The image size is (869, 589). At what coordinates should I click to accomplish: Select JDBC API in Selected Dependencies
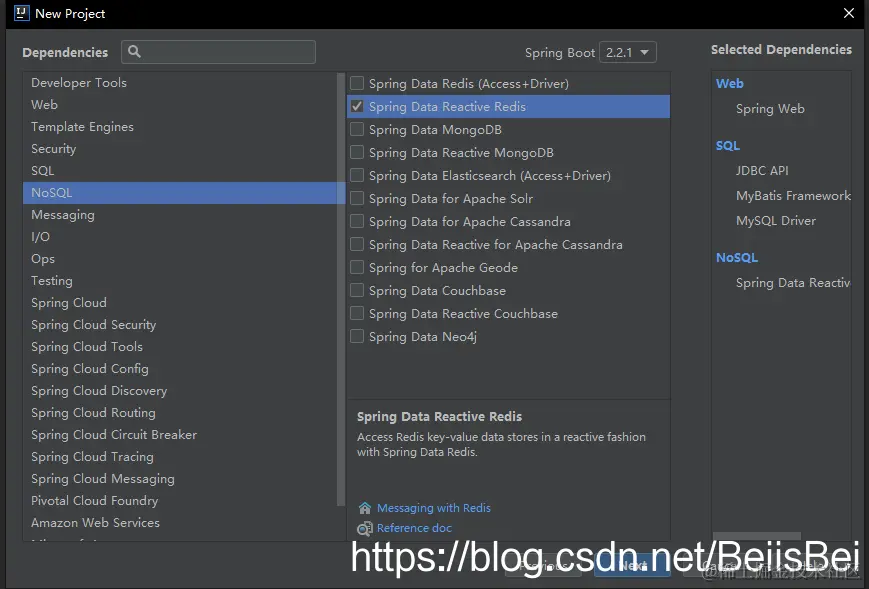click(761, 171)
